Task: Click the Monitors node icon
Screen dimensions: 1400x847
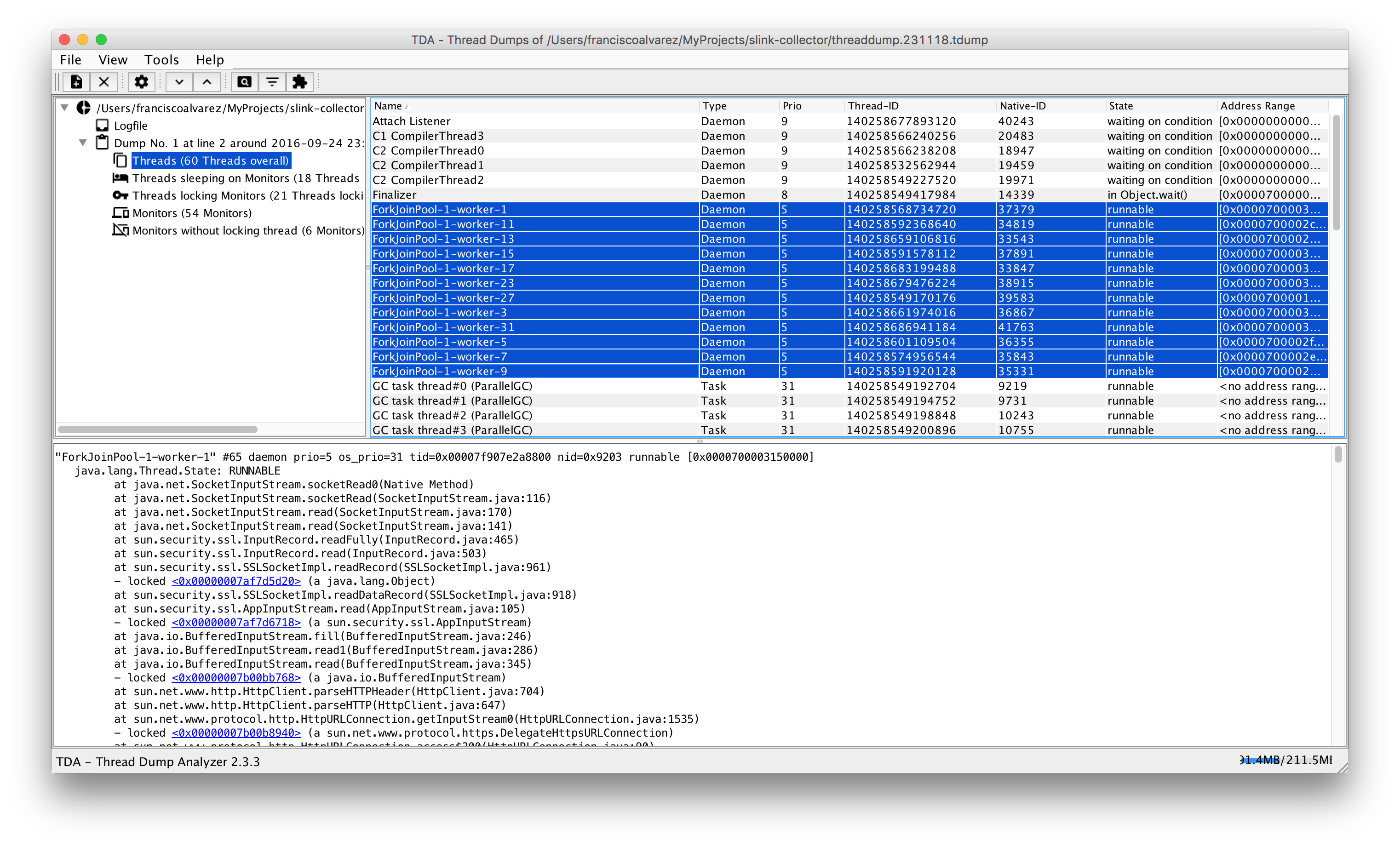Action: [x=120, y=213]
